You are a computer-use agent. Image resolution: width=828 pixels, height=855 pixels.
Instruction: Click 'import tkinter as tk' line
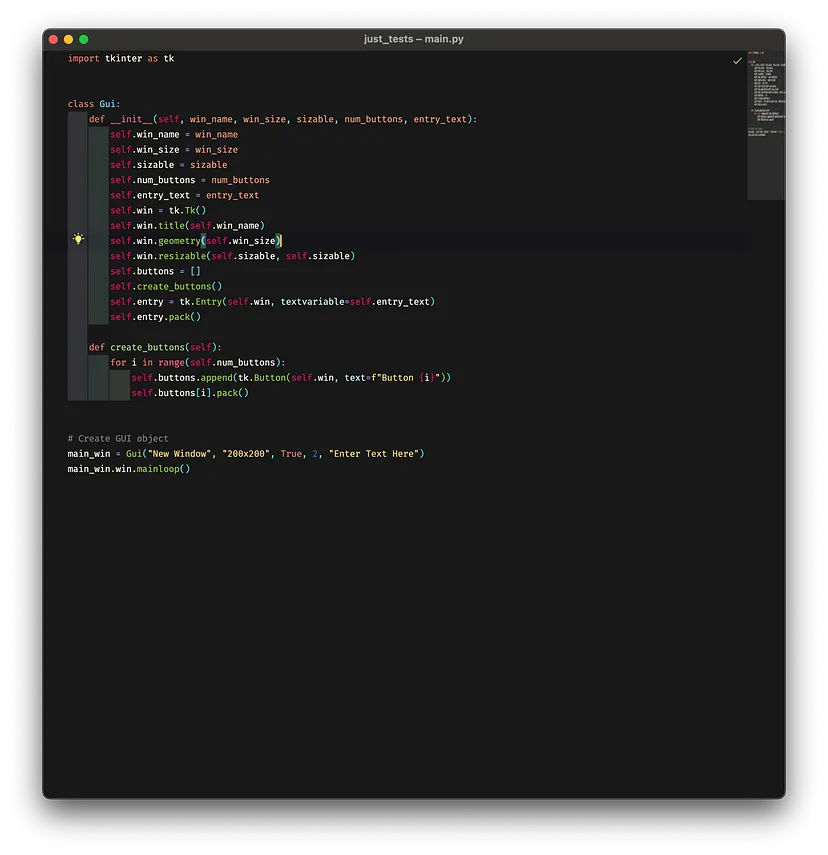121,58
